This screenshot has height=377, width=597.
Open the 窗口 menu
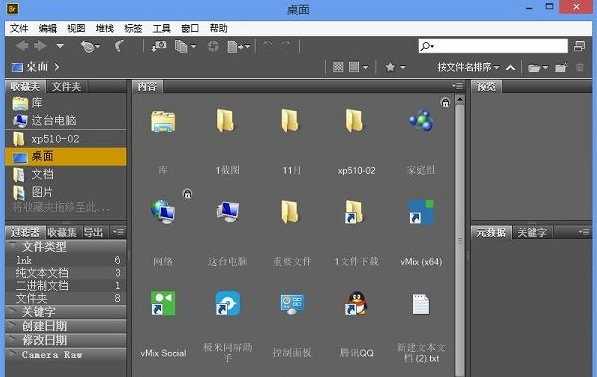[x=190, y=28]
